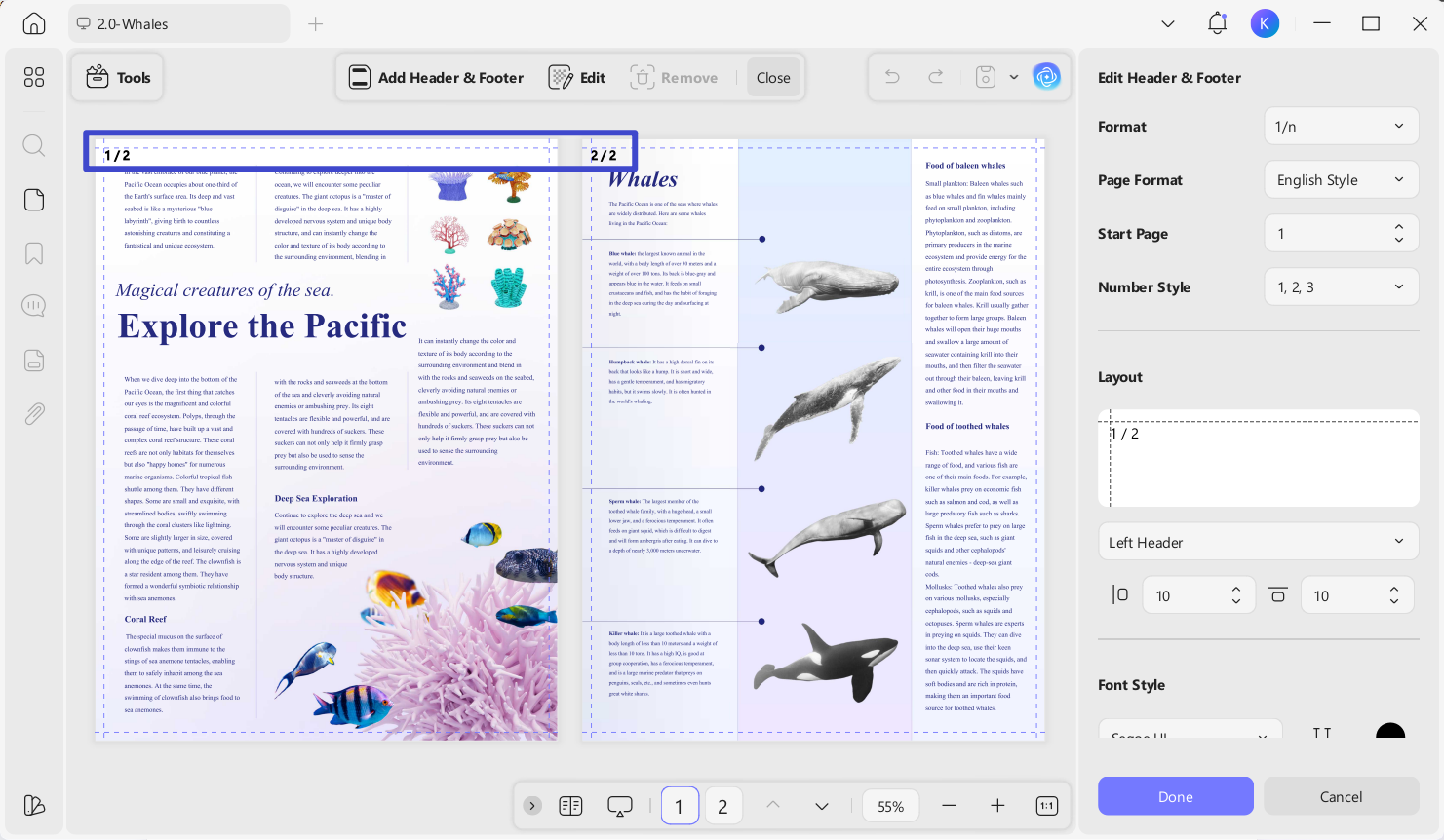Open the thumbnails grid sidebar icon
The image size is (1444, 840).
[x=34, y=77]
